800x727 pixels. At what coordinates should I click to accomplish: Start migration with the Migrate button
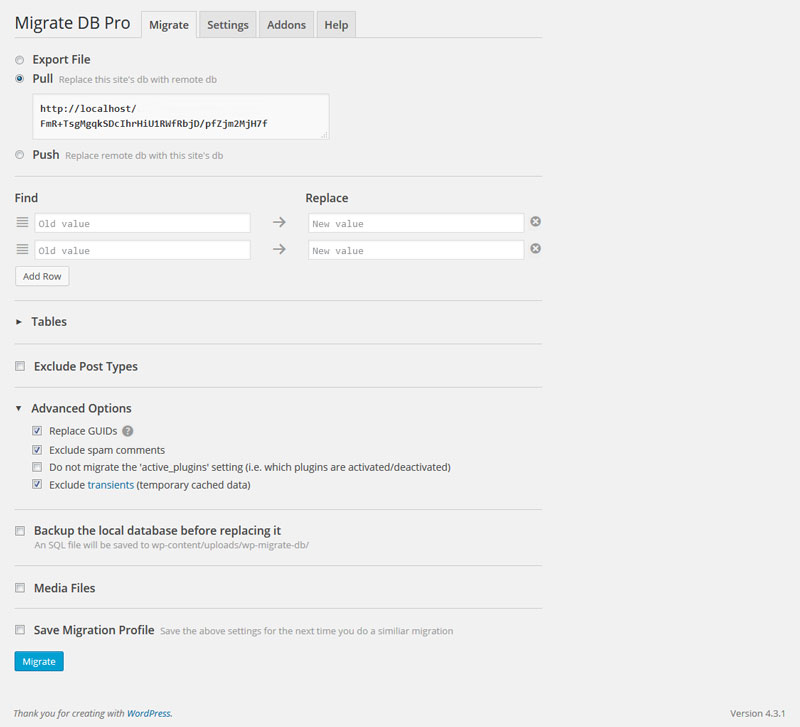pyautogui.click(x=39, y=661)
